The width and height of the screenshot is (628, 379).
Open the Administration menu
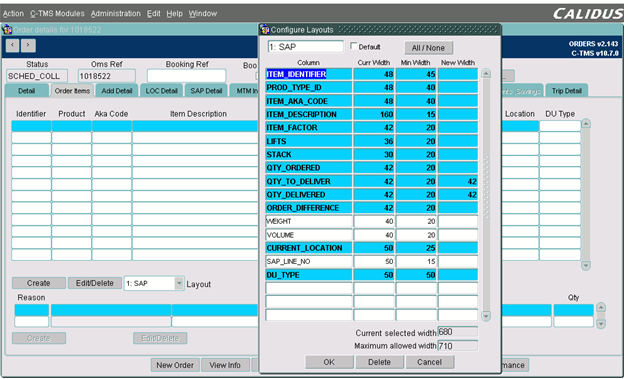coord(115,14)
